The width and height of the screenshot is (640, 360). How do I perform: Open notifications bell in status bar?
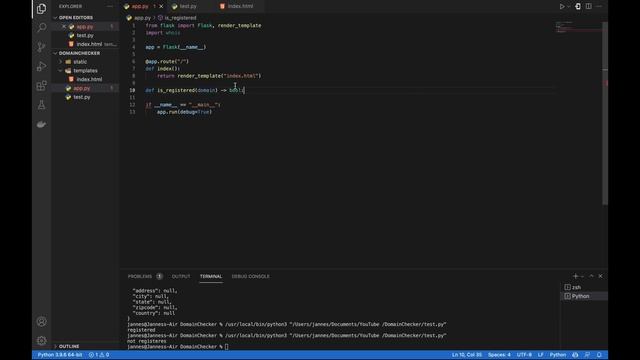[x=599, y=355]
